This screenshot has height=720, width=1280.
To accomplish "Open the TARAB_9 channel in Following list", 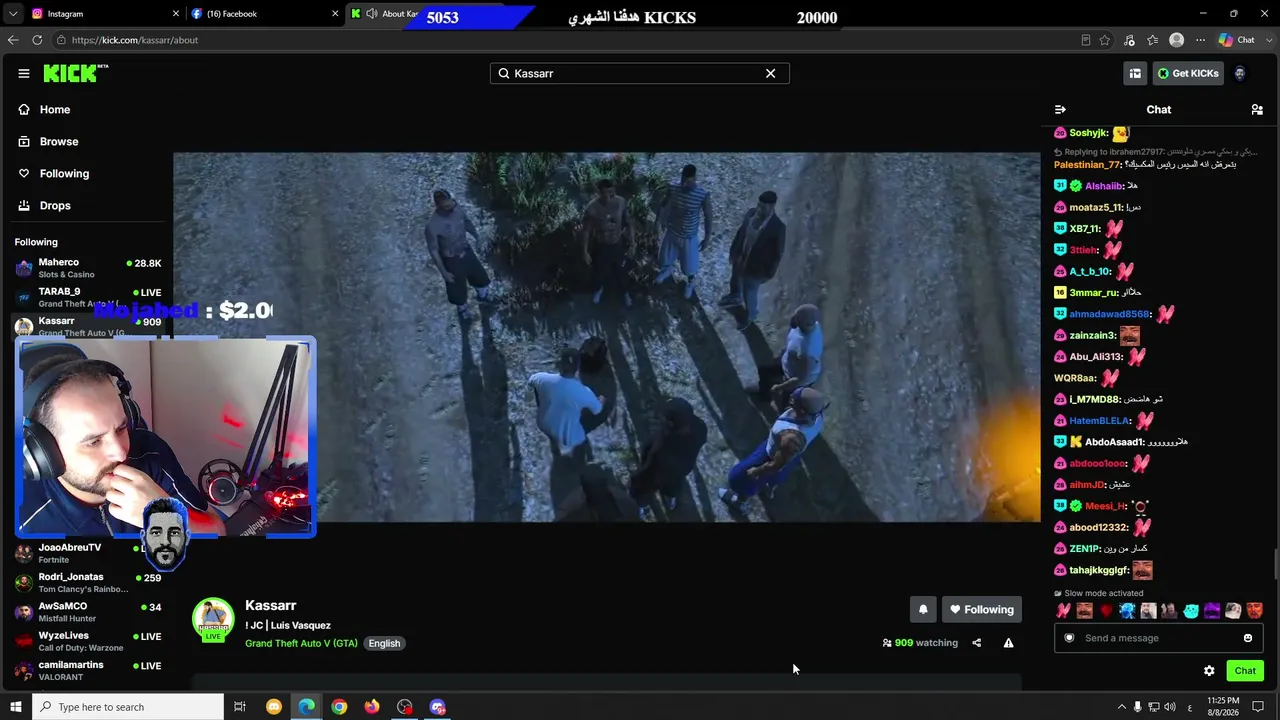I will [88, 297].
